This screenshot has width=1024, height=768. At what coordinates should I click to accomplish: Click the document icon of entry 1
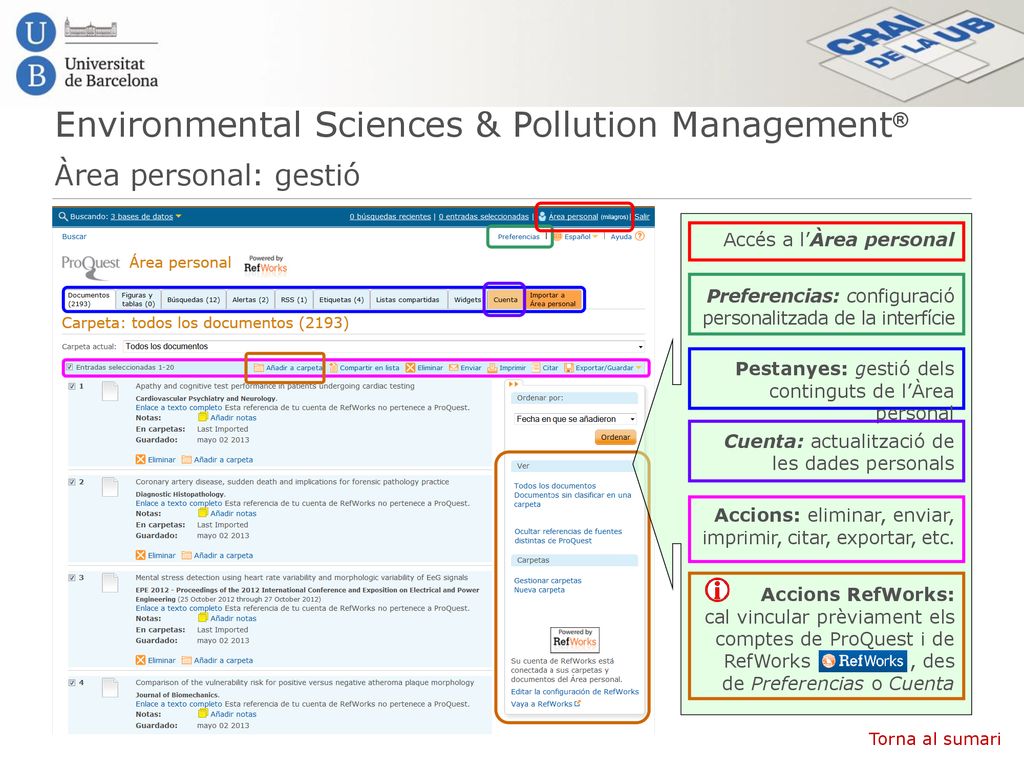tap(110, 391)
